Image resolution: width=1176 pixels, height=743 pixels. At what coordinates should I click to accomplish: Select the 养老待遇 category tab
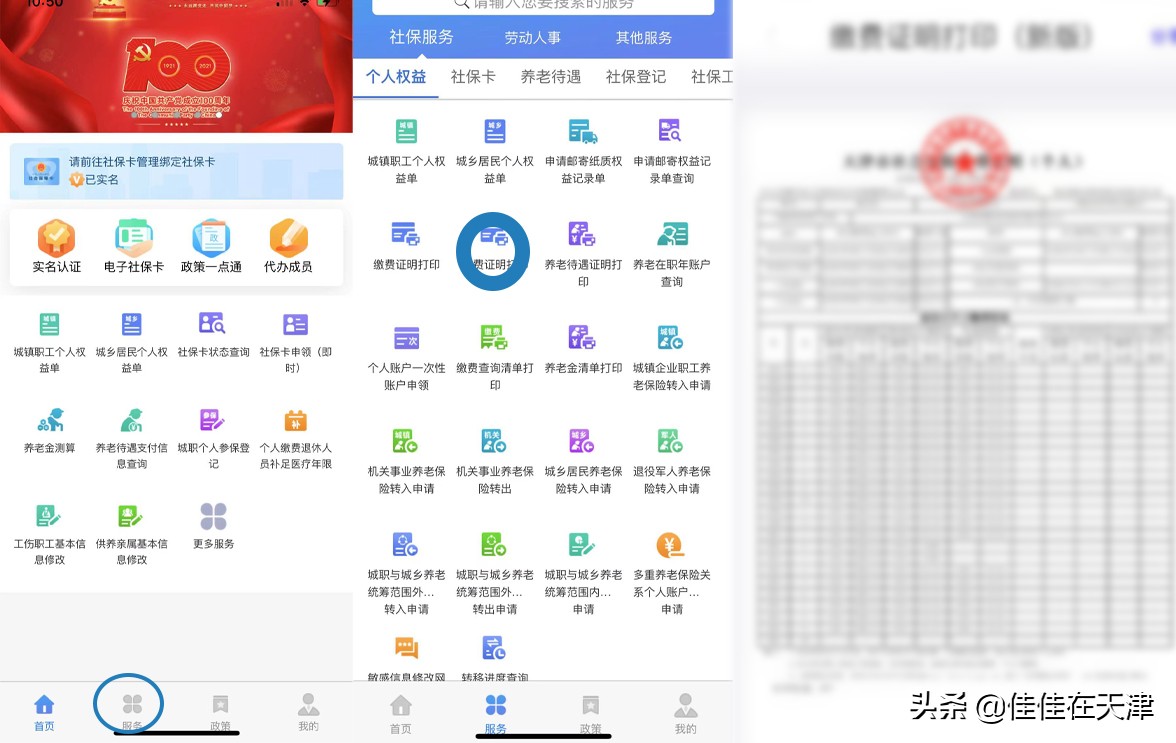pos(551,76)
